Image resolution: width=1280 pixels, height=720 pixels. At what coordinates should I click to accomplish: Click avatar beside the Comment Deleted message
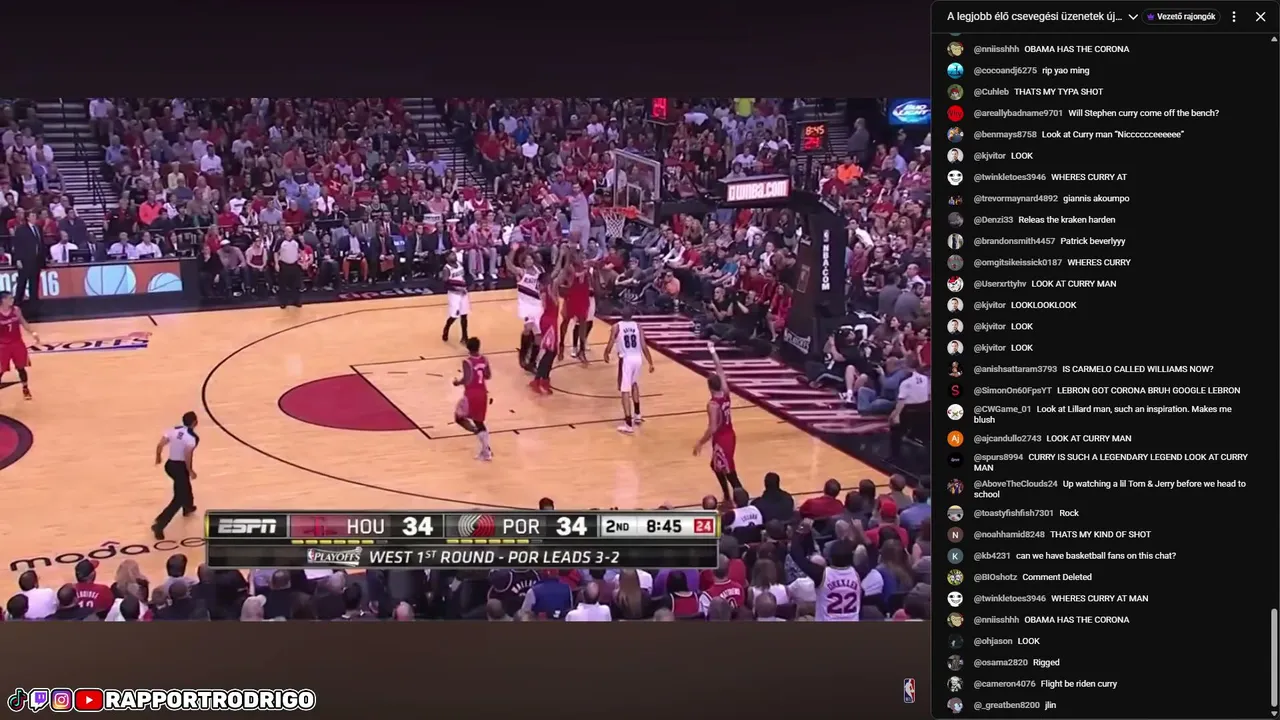(955, 578)
